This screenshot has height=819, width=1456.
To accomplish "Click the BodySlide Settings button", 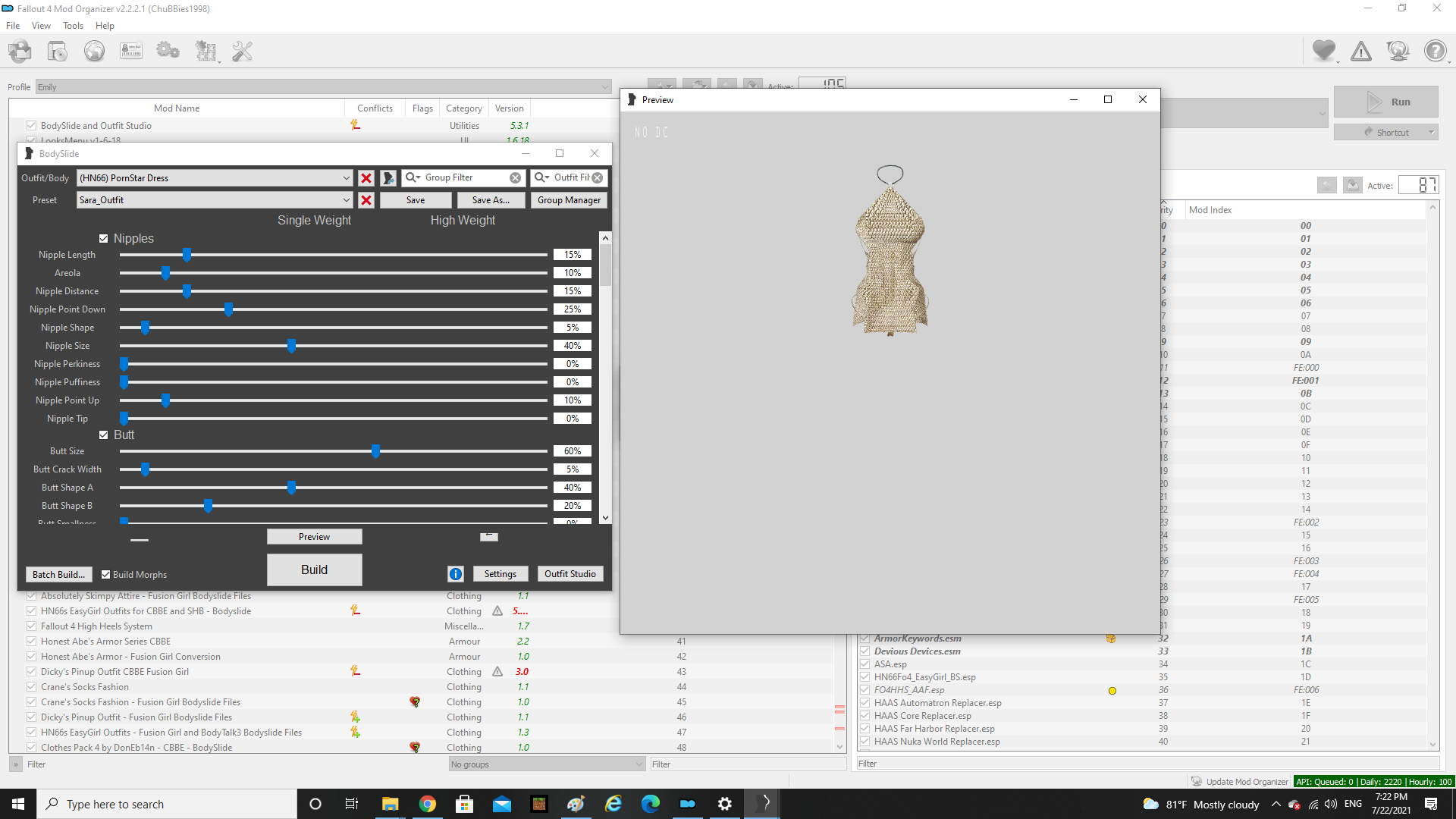I will 500,574.
